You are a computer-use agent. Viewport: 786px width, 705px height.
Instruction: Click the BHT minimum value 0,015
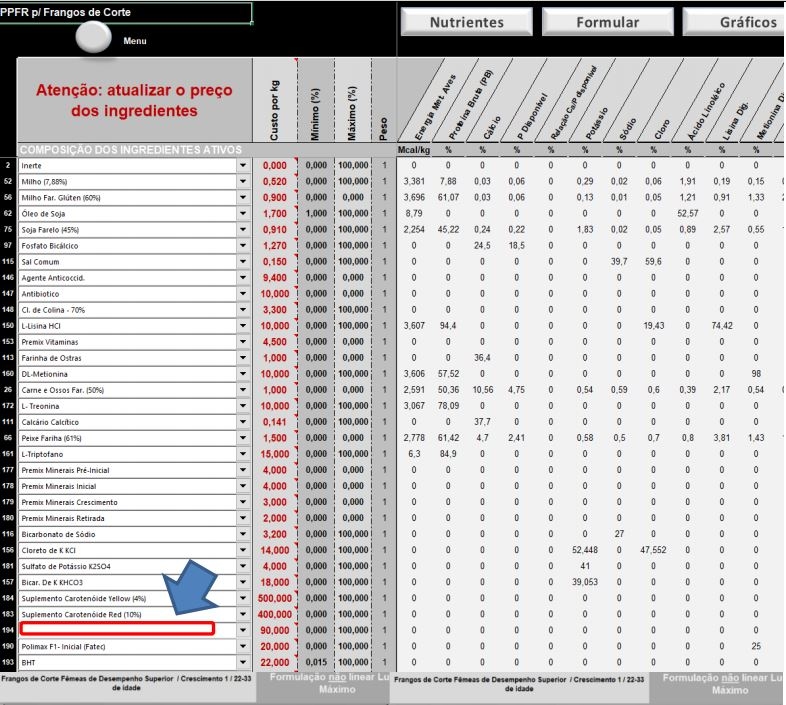point(316,662)
